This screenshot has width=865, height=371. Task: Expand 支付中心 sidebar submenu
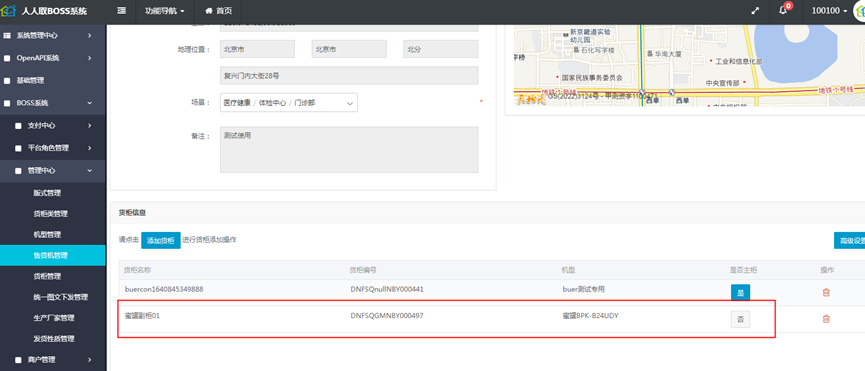52,126
